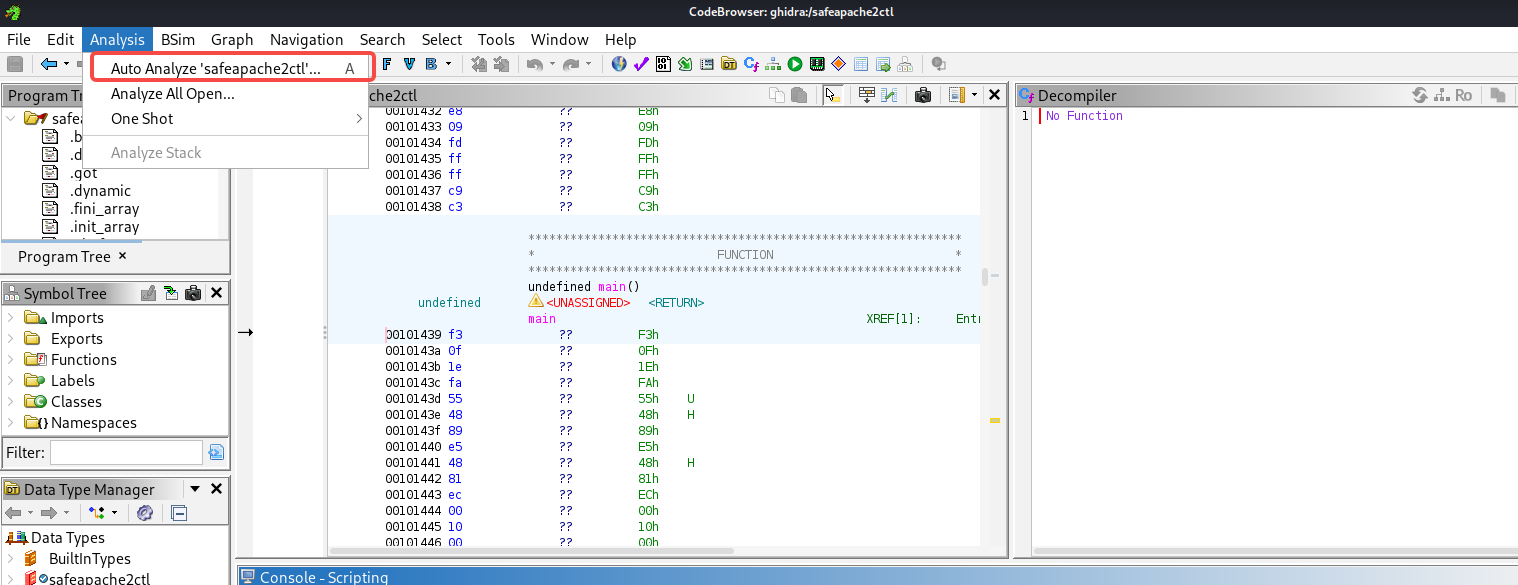The width and height of the screenshot is (1518, 585).
Task: Click the main function label in Listing
Action: 541,318
